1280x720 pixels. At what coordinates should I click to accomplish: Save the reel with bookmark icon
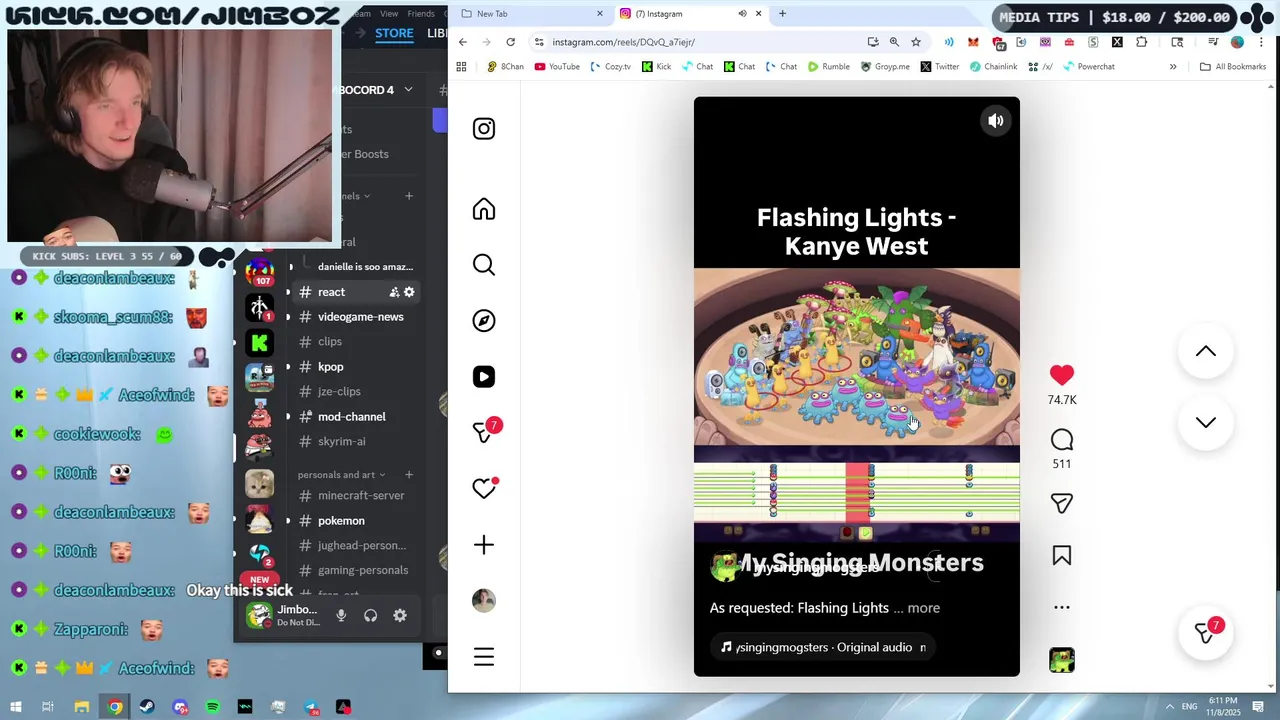(x=1062, y=555)
